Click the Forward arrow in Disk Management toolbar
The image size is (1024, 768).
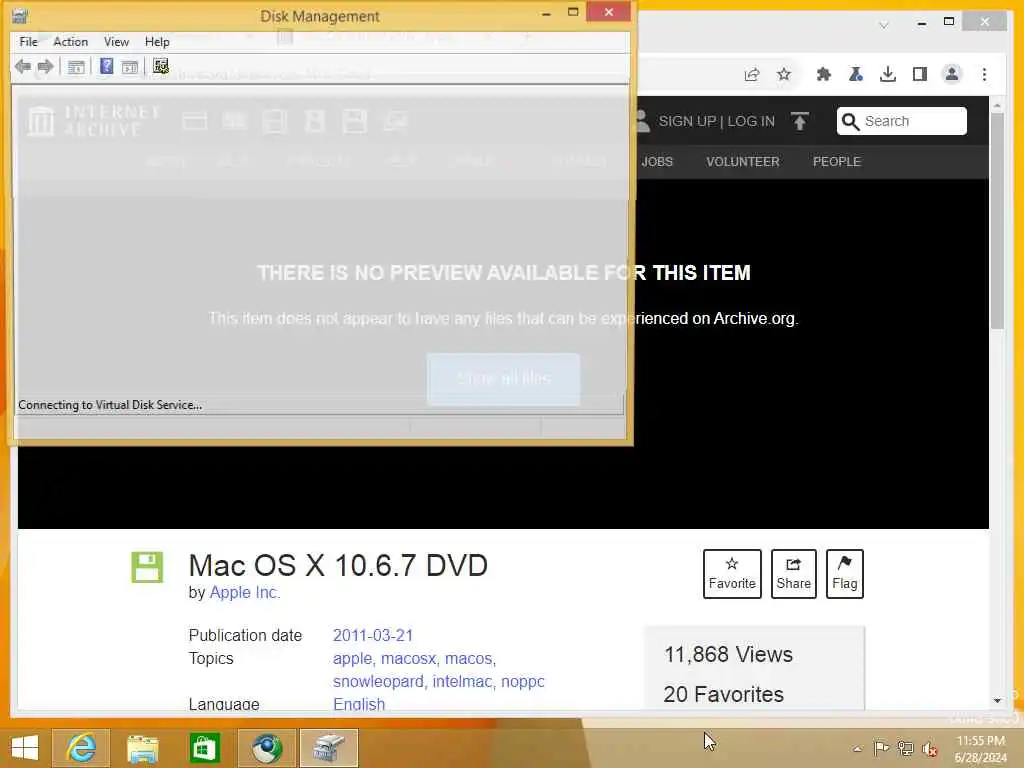click(45, 66)
